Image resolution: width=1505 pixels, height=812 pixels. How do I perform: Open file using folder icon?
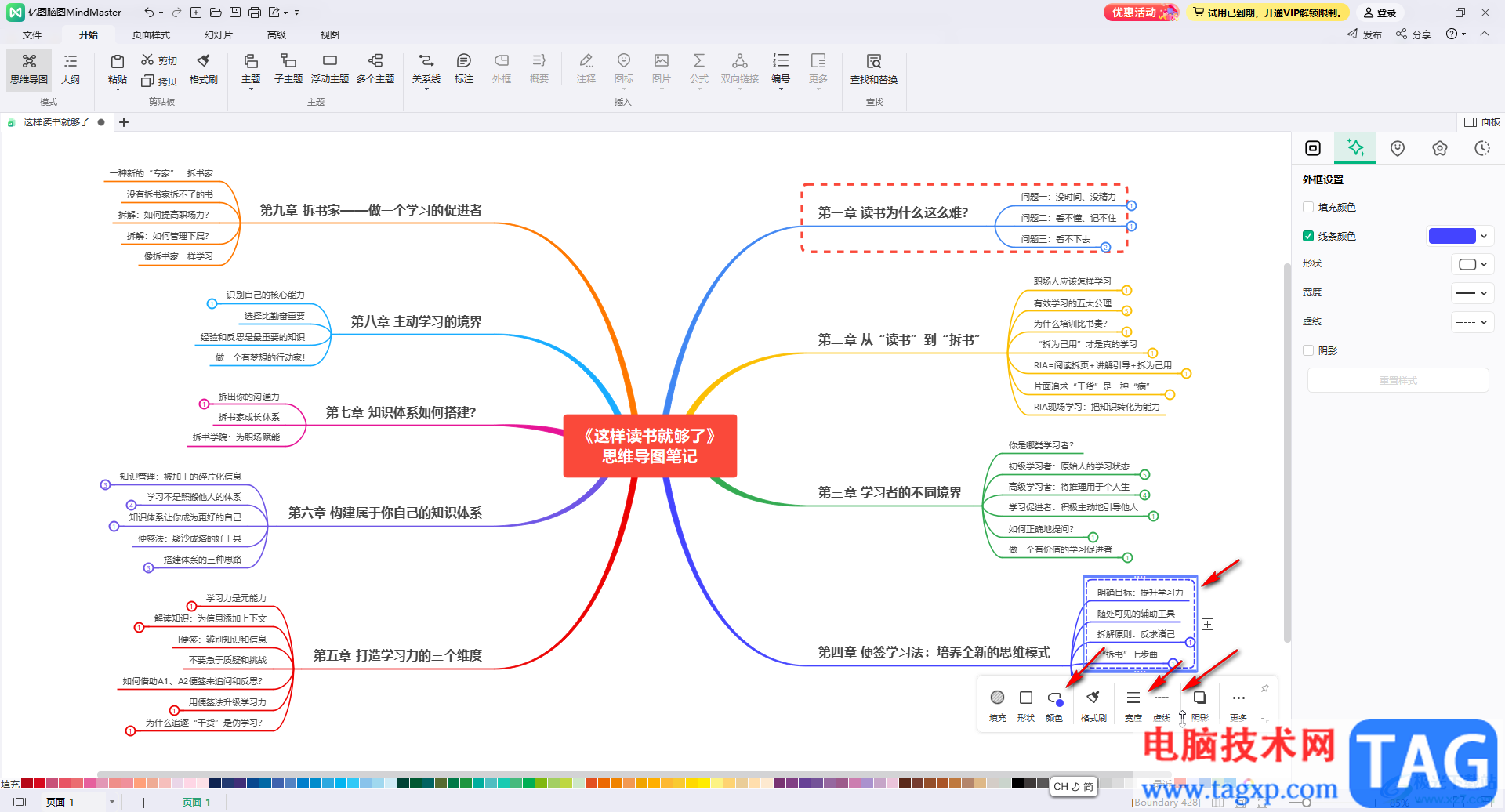[x=216, y=13]
